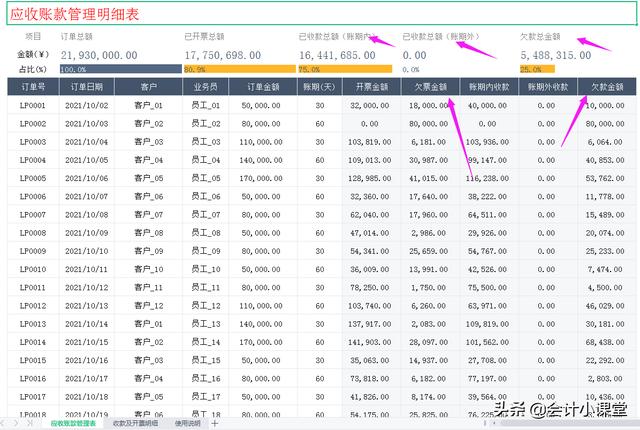
Task: Click the 80.9% orange percentage bar
Action: 240,69
